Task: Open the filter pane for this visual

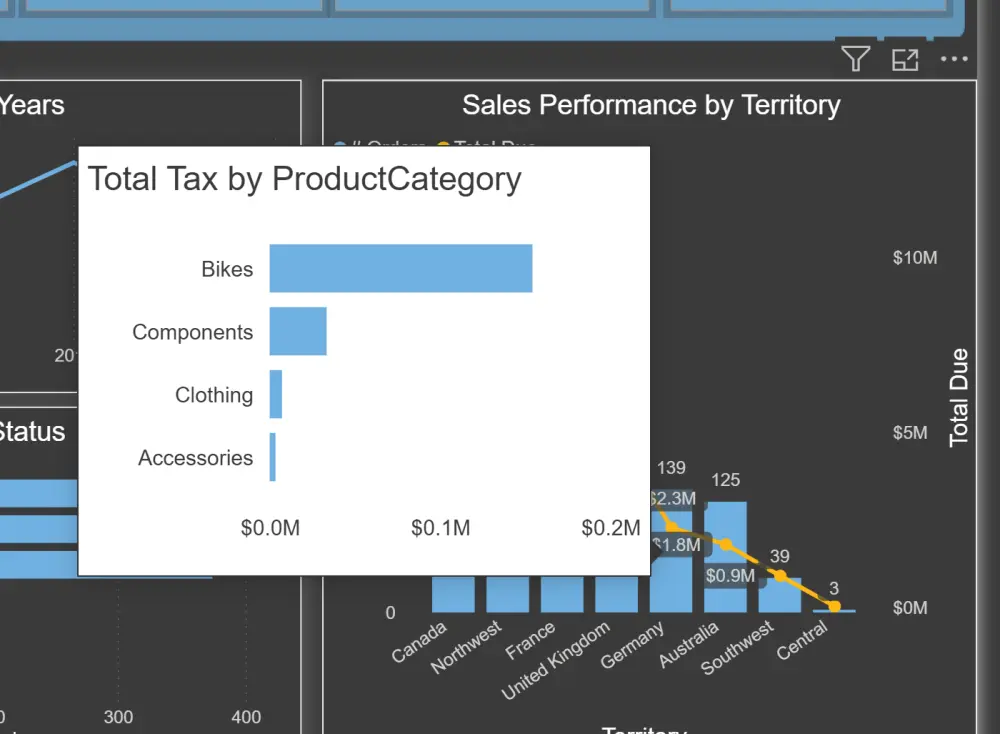Action: click(855, 60)
